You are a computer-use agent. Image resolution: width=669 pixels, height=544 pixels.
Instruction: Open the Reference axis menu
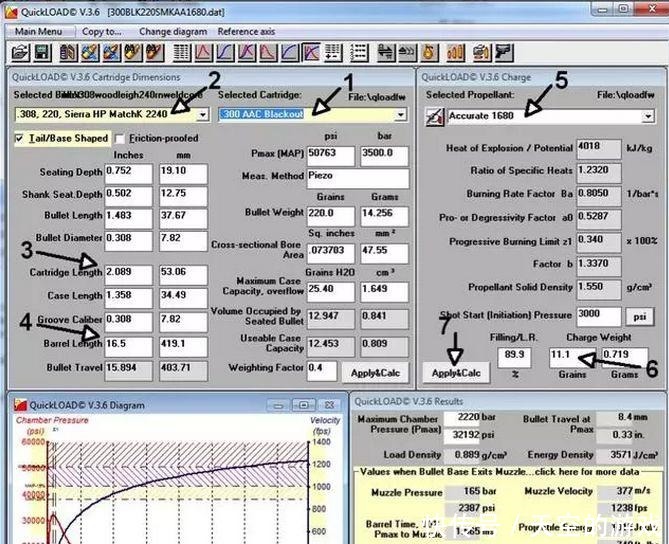[x=246, y=32]
